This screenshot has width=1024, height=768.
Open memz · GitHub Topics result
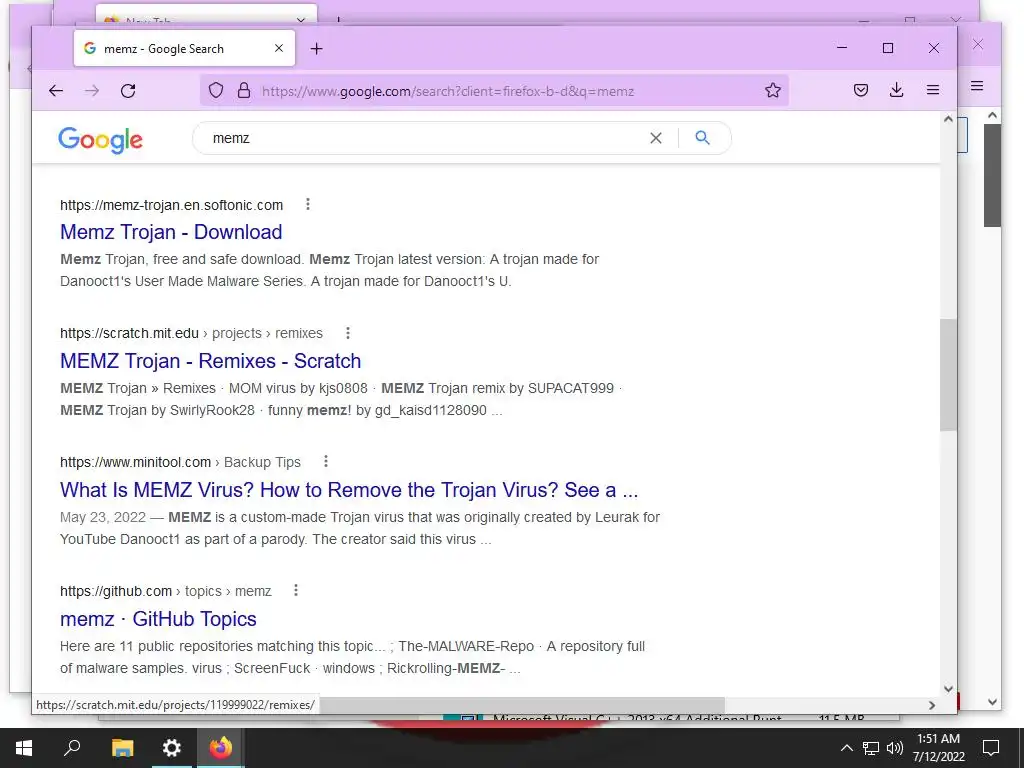click(x=158, y=618)
